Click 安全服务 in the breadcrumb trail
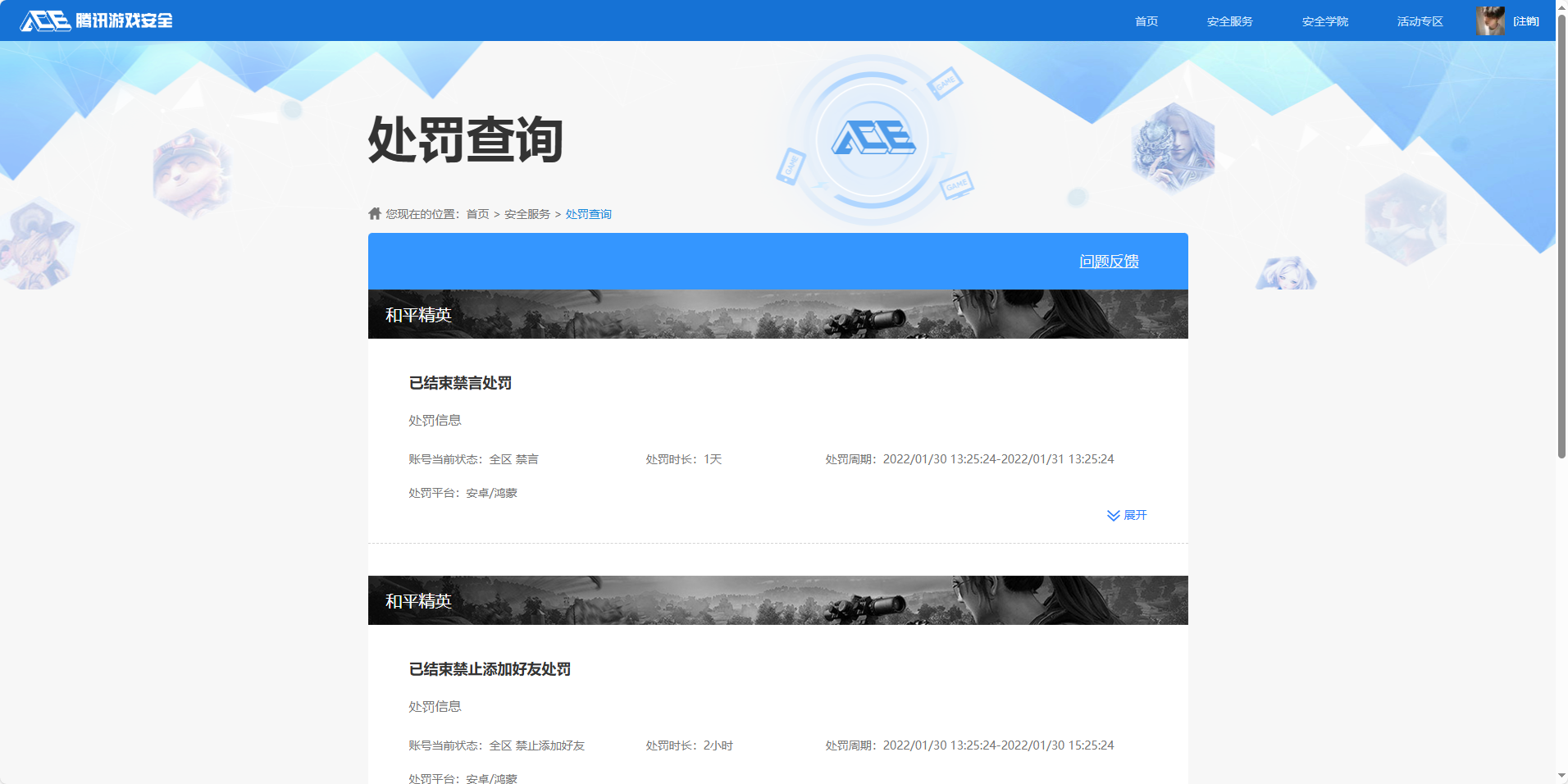The image size is (1568, 784). pos(526,213)
